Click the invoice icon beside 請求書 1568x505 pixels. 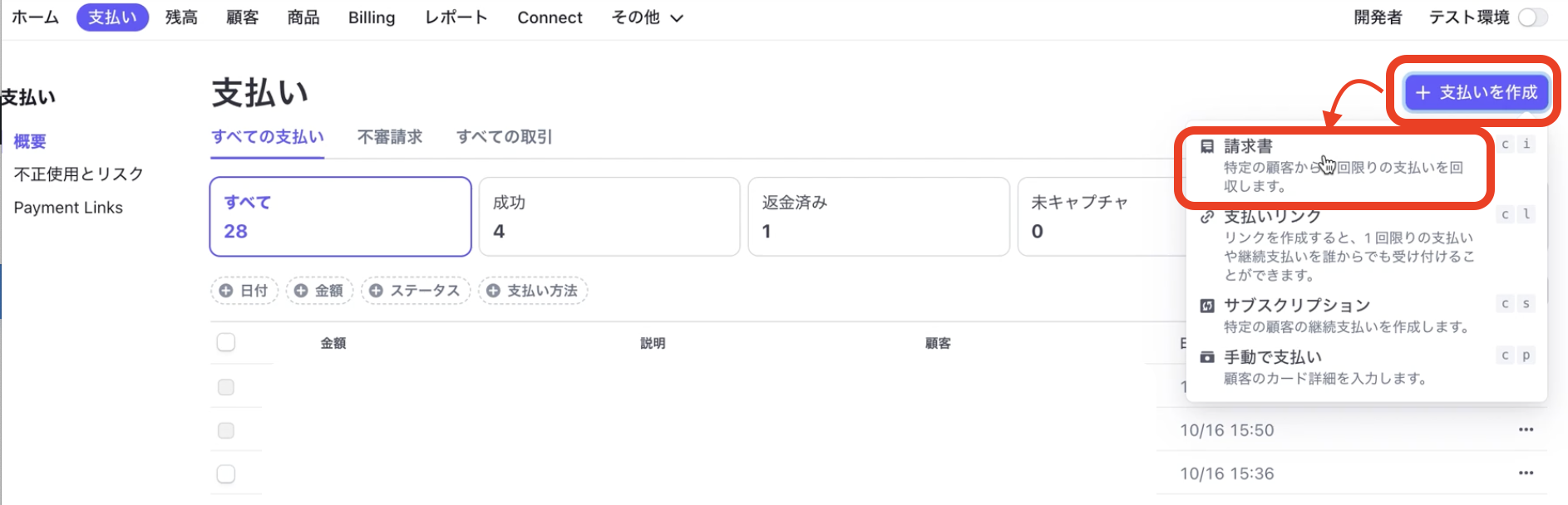point(1207,147)
